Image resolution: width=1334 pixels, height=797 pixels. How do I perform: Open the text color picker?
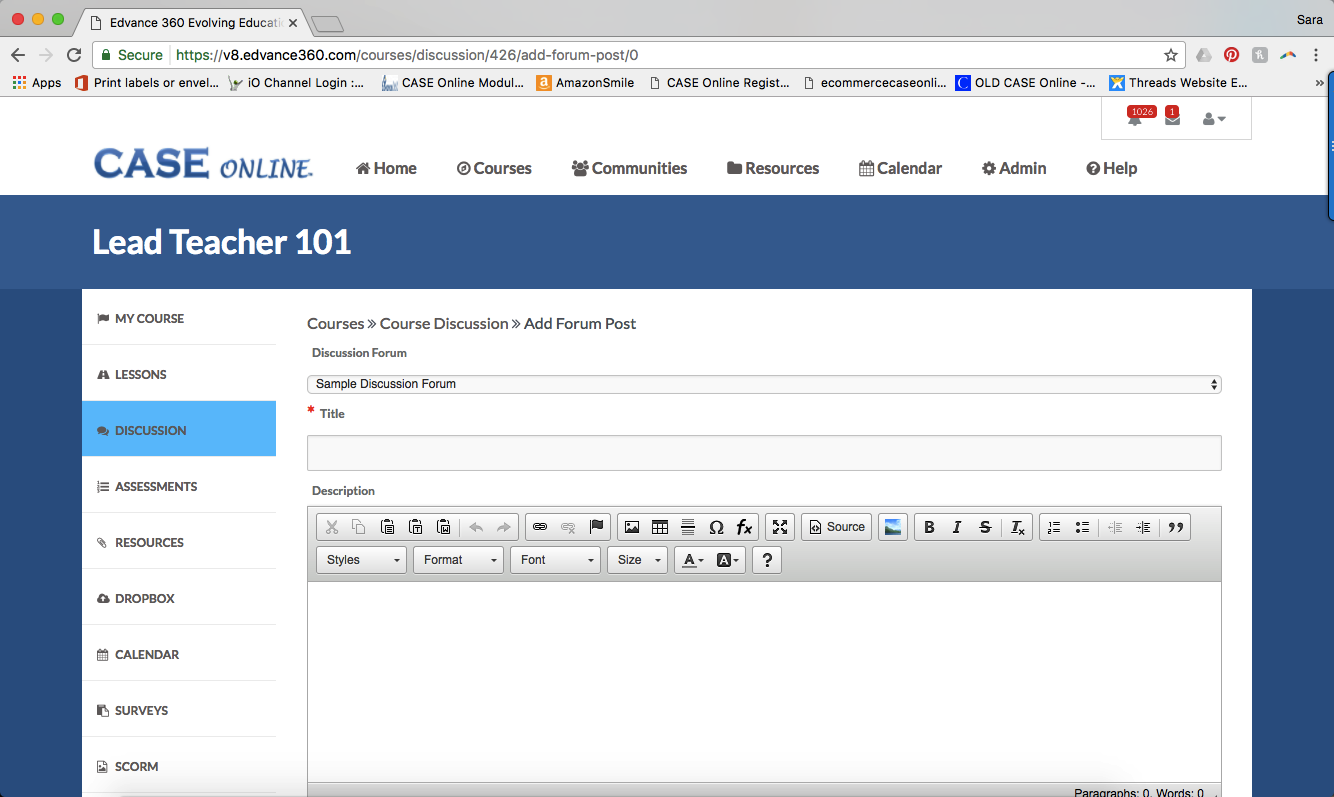[x=692, y=560]
